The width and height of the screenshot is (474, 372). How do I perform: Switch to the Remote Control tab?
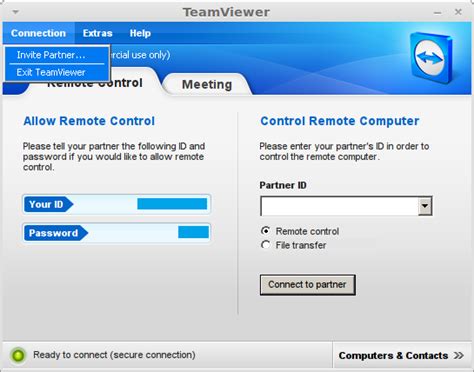(95, 83)
